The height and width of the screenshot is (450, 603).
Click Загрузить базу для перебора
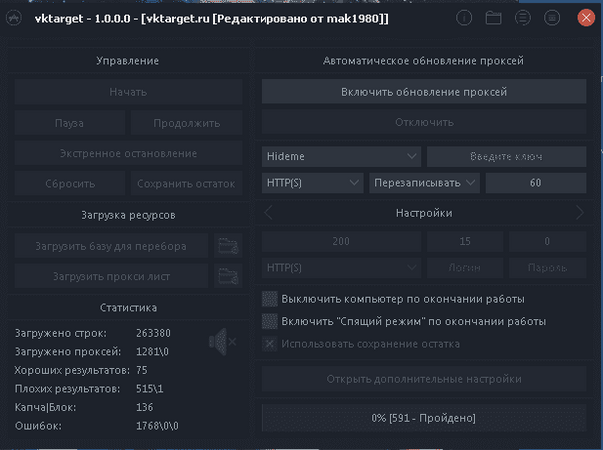[x=111, y=246]
